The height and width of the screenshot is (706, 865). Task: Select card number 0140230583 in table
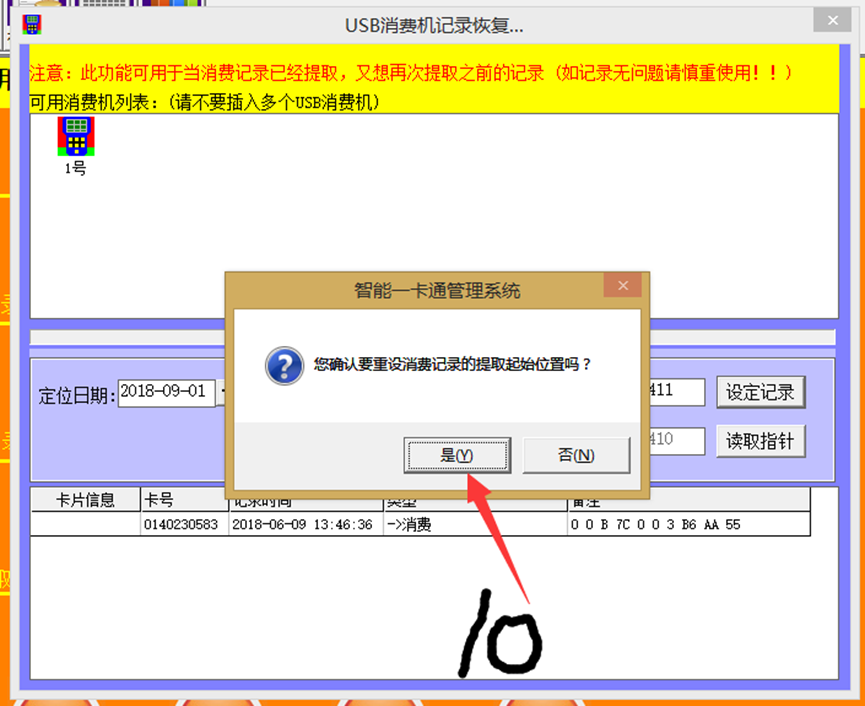coord(184,524)
